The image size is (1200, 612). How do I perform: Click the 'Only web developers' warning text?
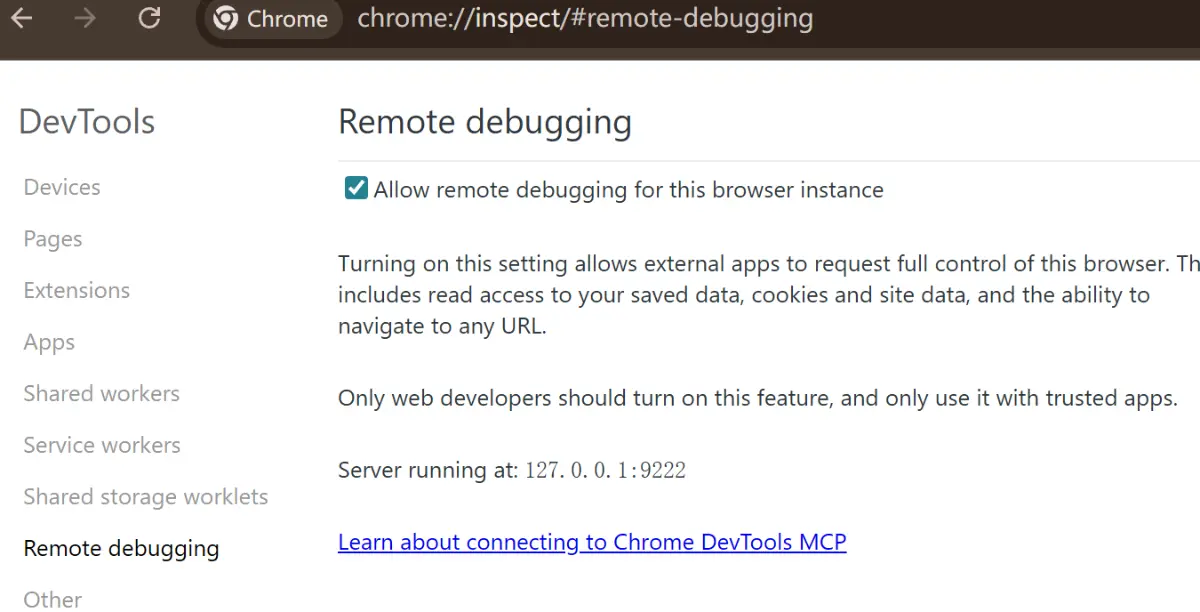point(757,398)
